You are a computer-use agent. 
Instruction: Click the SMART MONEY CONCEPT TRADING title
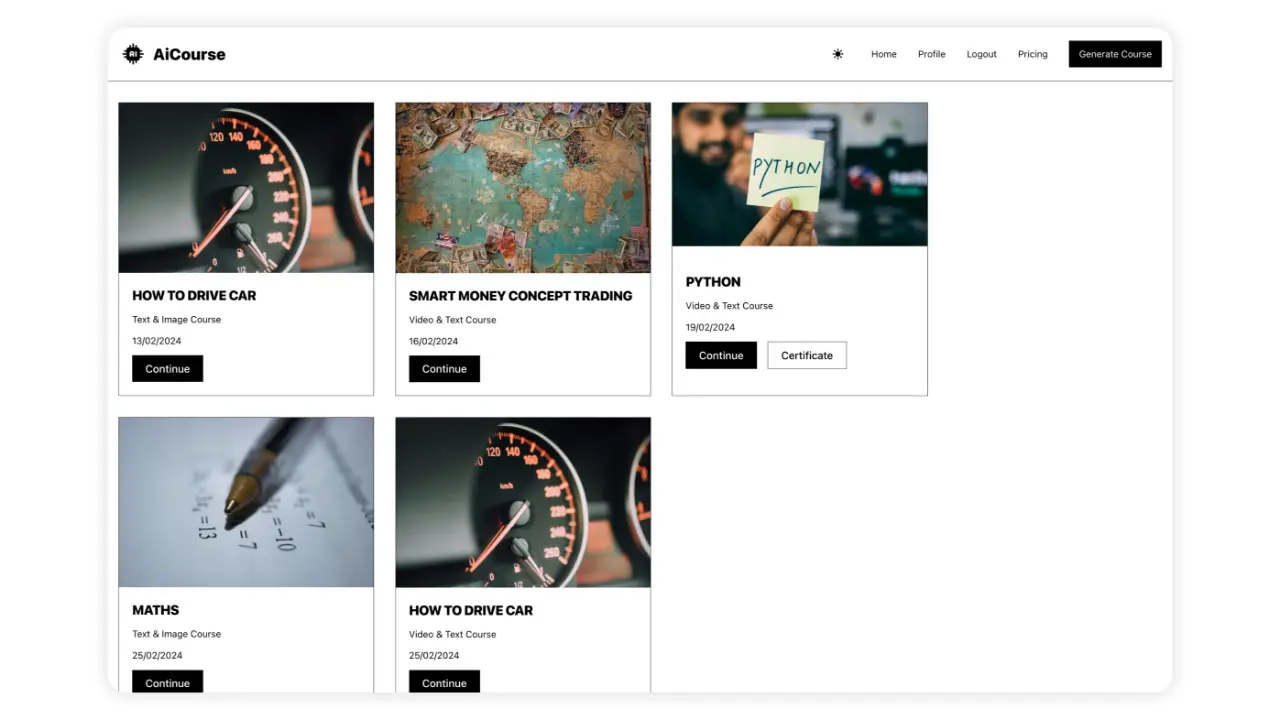[521, 296]
